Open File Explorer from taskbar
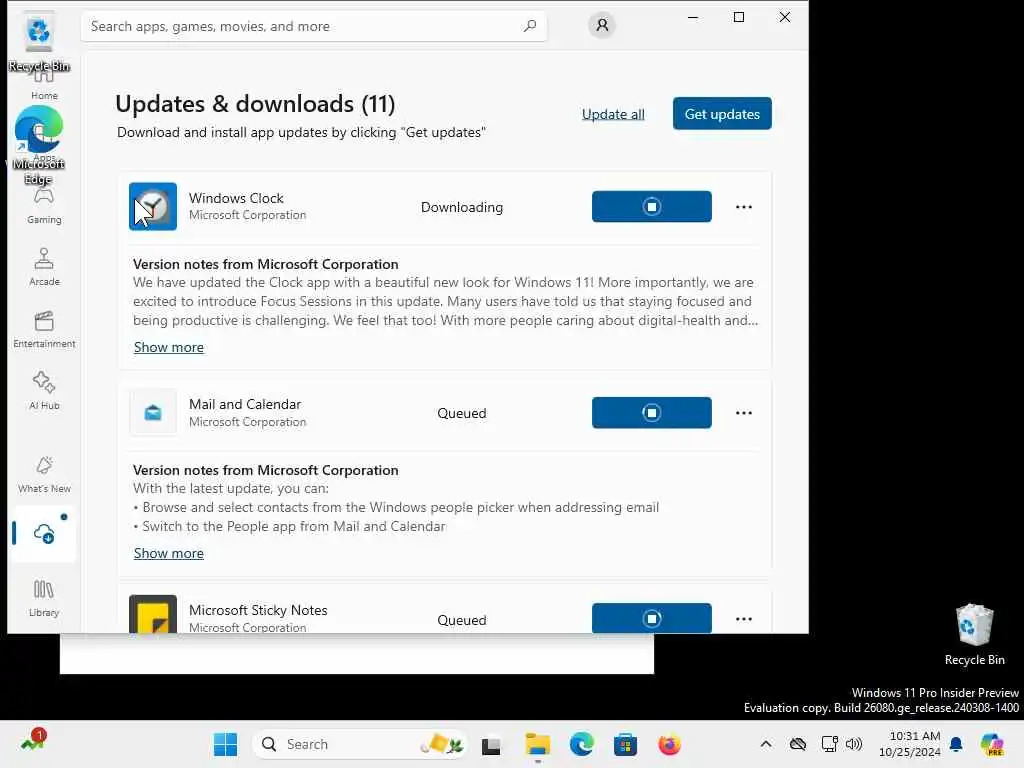 (537, 744)
